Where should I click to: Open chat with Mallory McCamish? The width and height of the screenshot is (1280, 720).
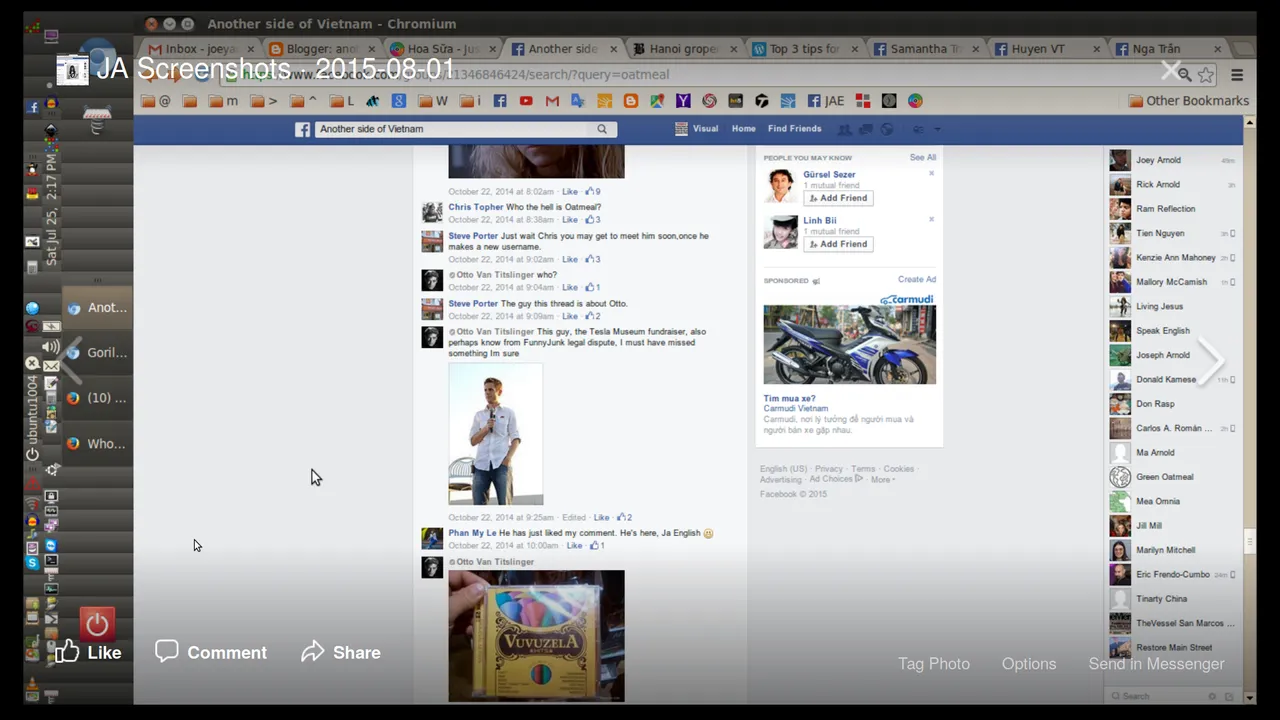(1172, 282)
